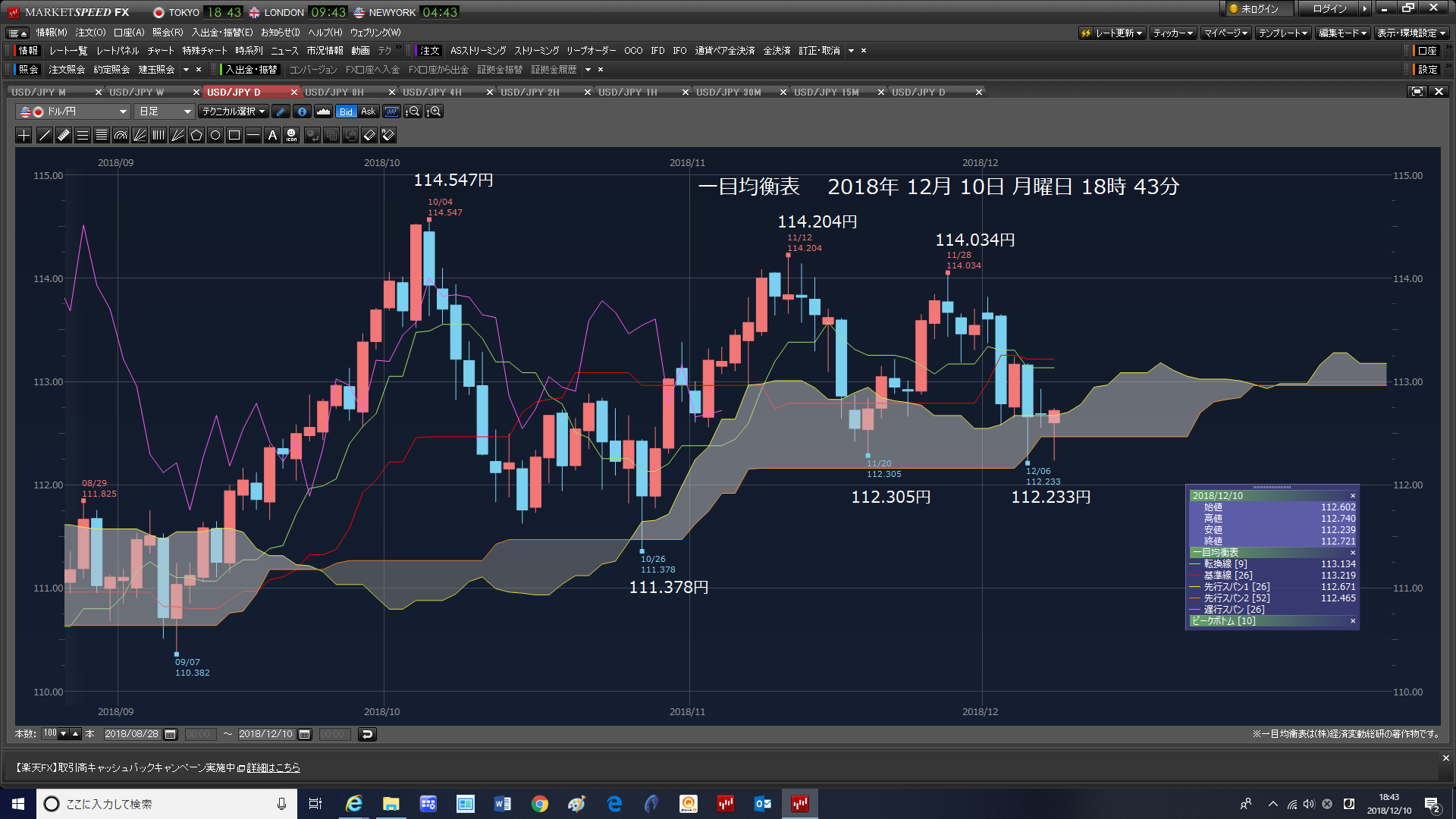
Task: Select the horizontal line tool
Action: tap(253, 135)
